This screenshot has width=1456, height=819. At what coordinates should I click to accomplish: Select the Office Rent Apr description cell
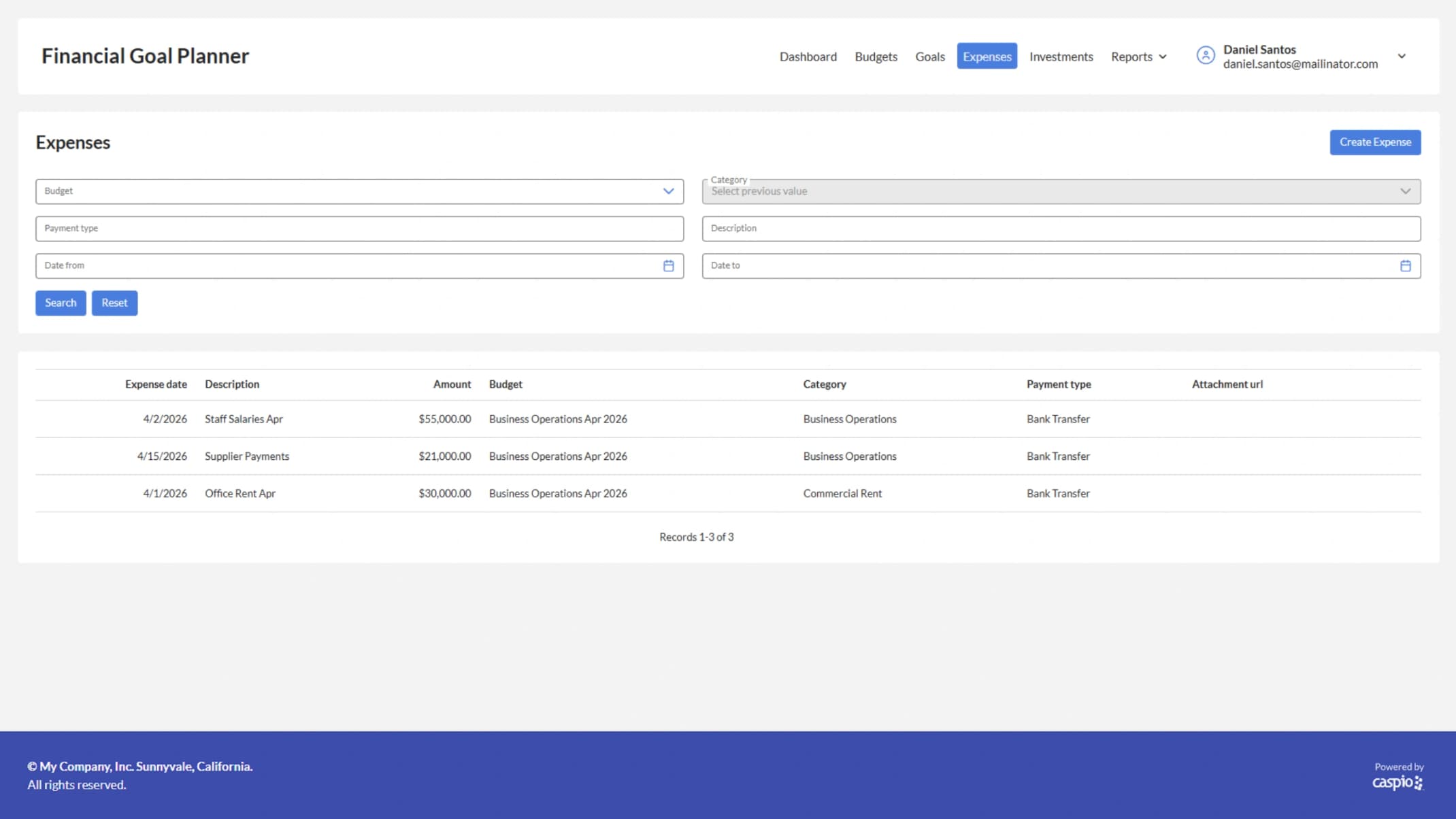[240, 494]
